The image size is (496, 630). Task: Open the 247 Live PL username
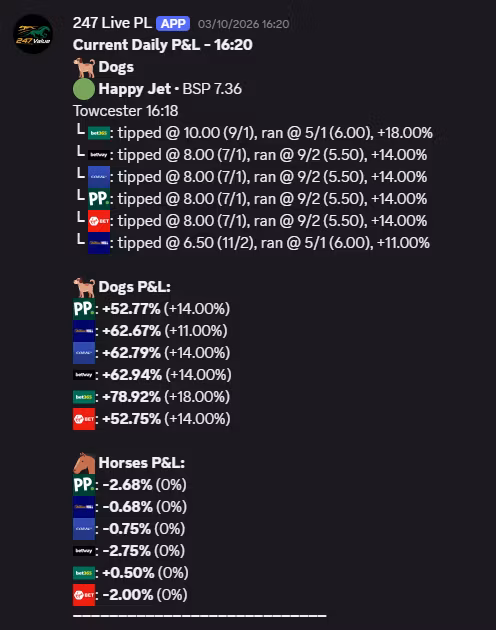112,23
